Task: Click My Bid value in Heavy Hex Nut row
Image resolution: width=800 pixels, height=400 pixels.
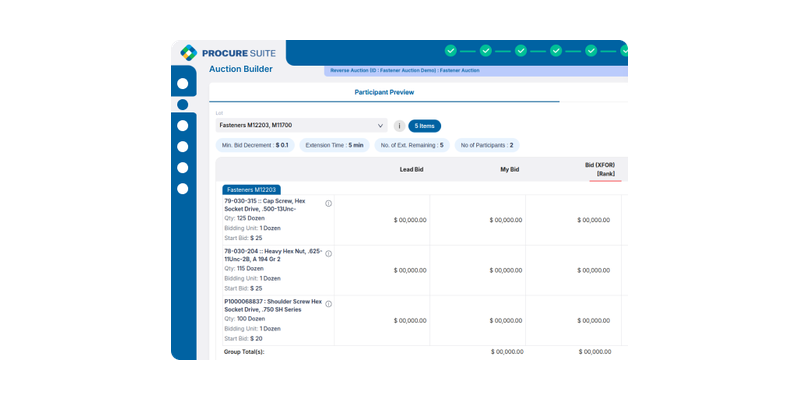Action: pyautogui.click(x=506, y=270)
